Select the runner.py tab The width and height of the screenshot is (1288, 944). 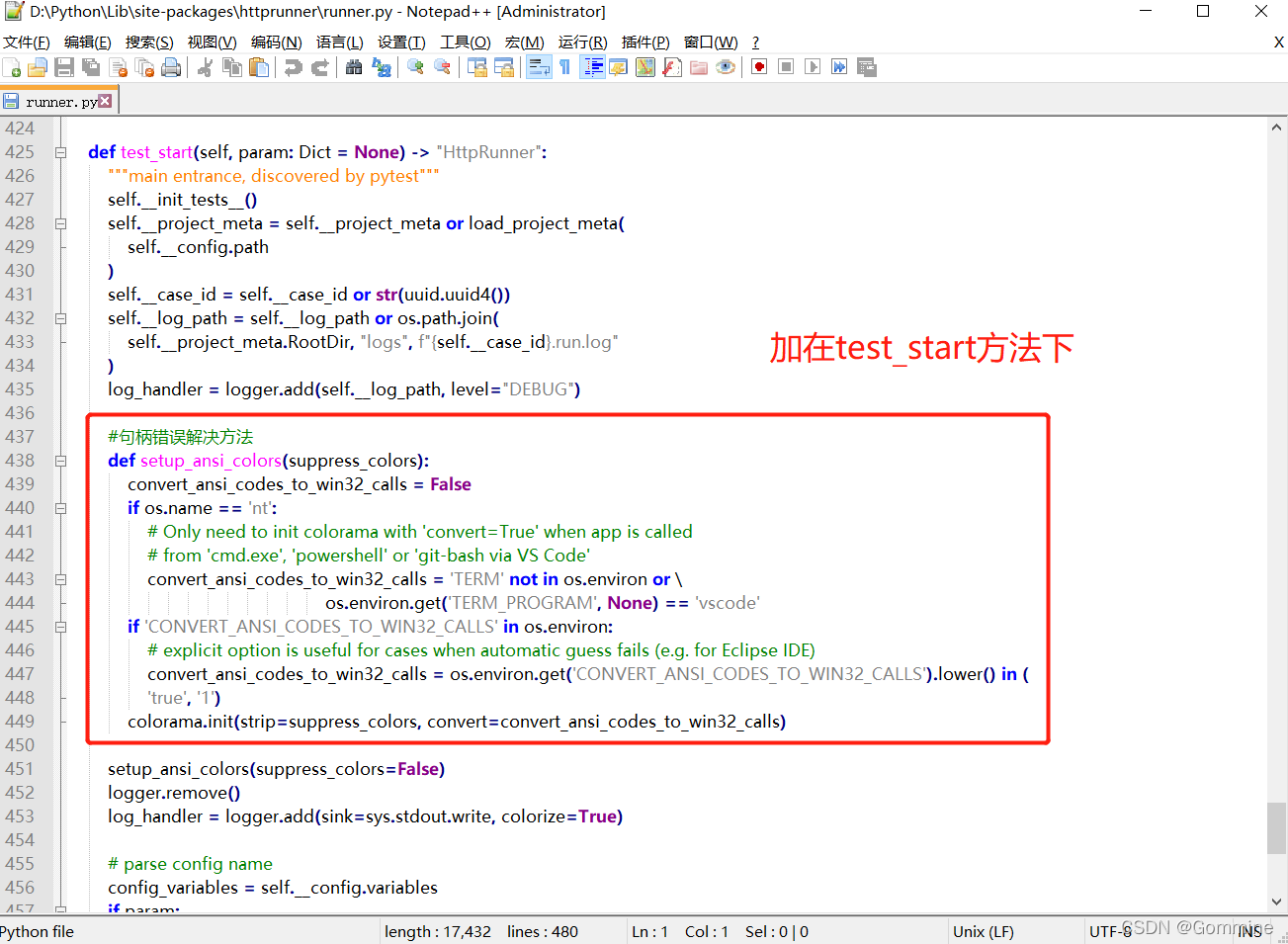(59, 102)
